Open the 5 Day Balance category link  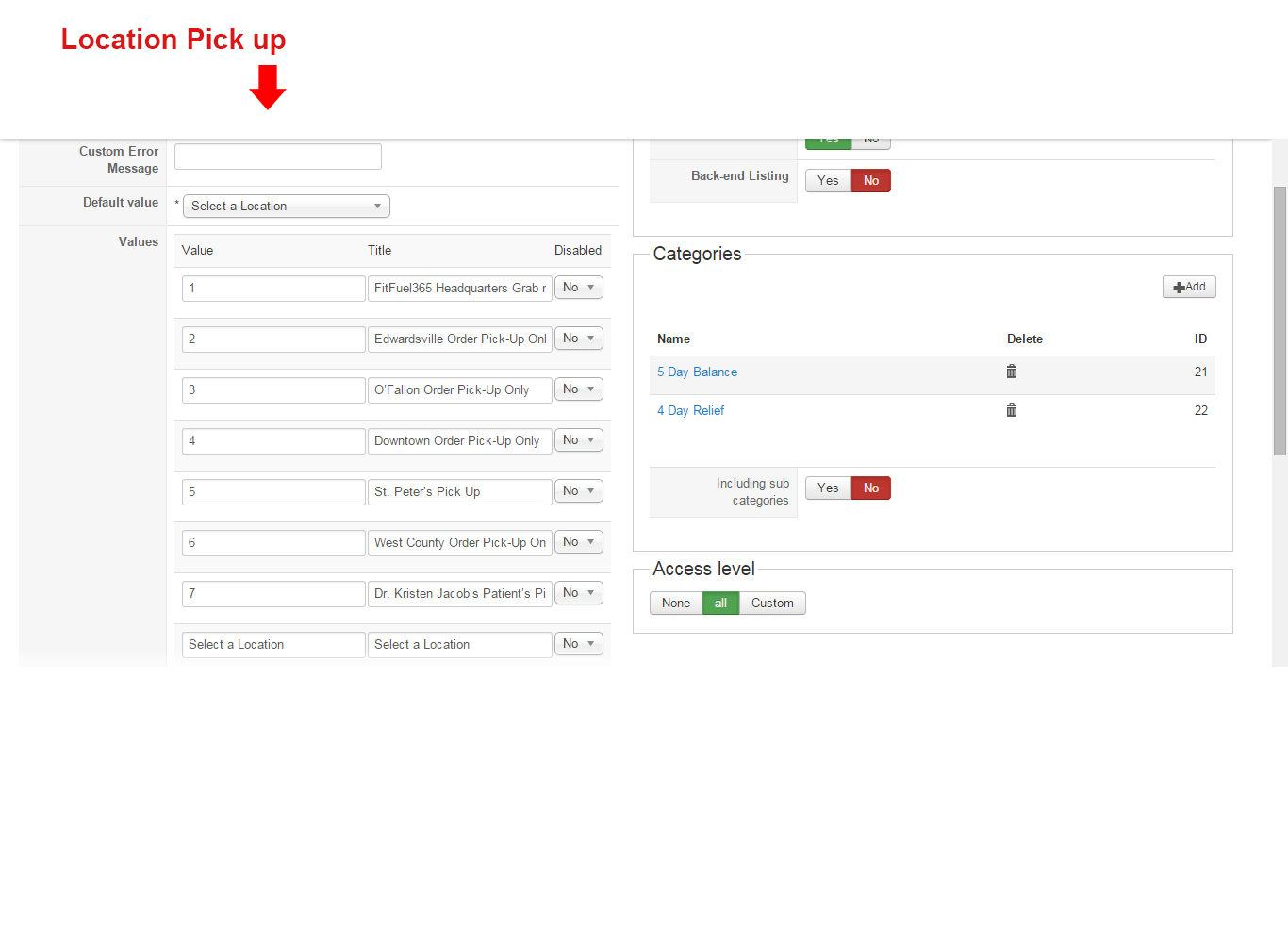click(697, 372)
